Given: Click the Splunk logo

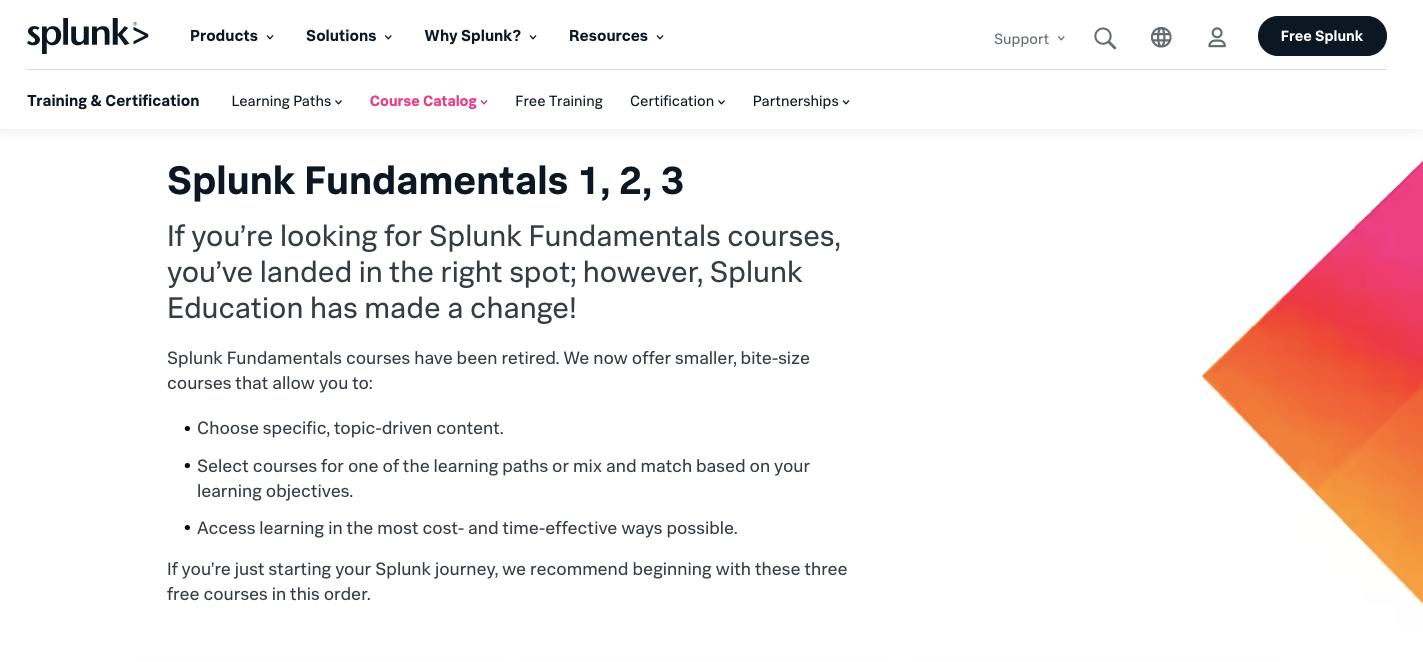Looking at the screenshot, I should click(88, 35).
